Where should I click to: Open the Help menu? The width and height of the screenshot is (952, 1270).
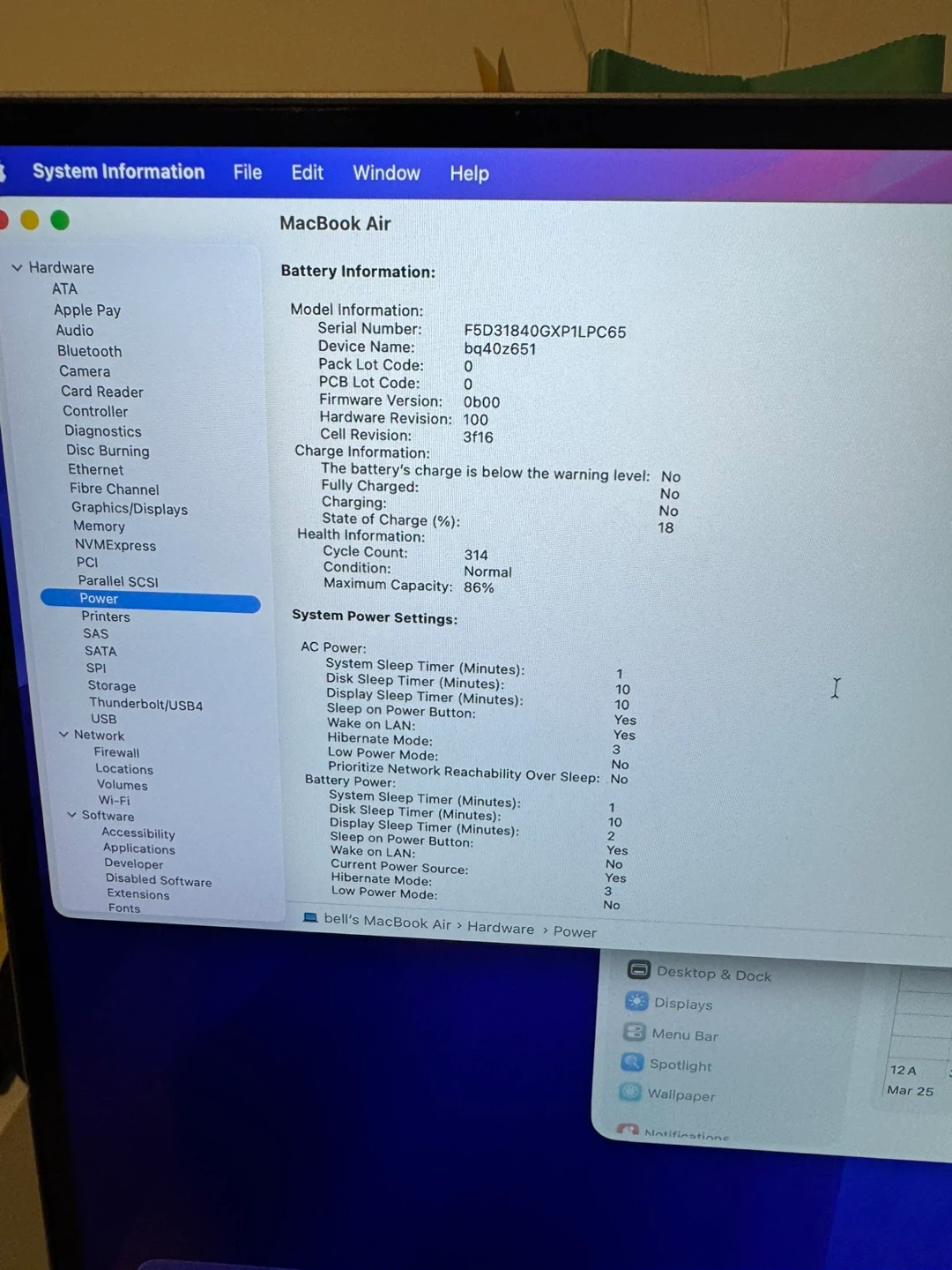(469, 174)
